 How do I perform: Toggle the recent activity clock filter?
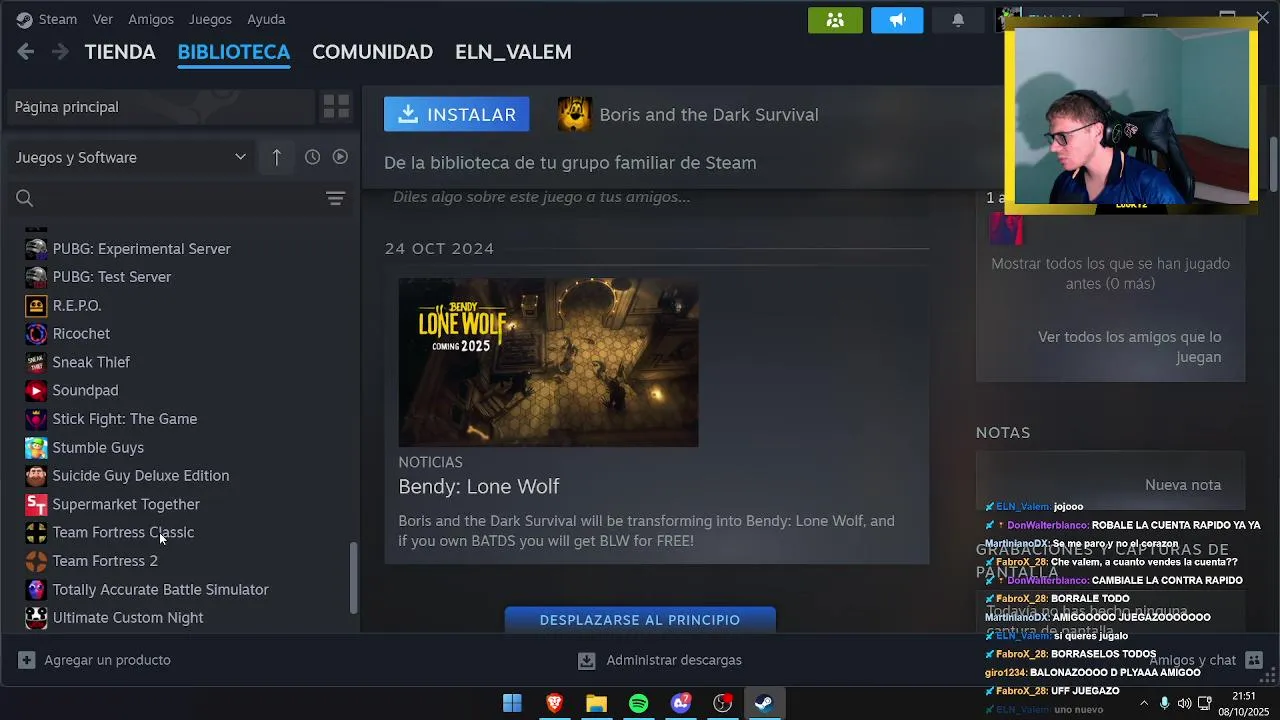pyautogui.click(x=312, y=157)
